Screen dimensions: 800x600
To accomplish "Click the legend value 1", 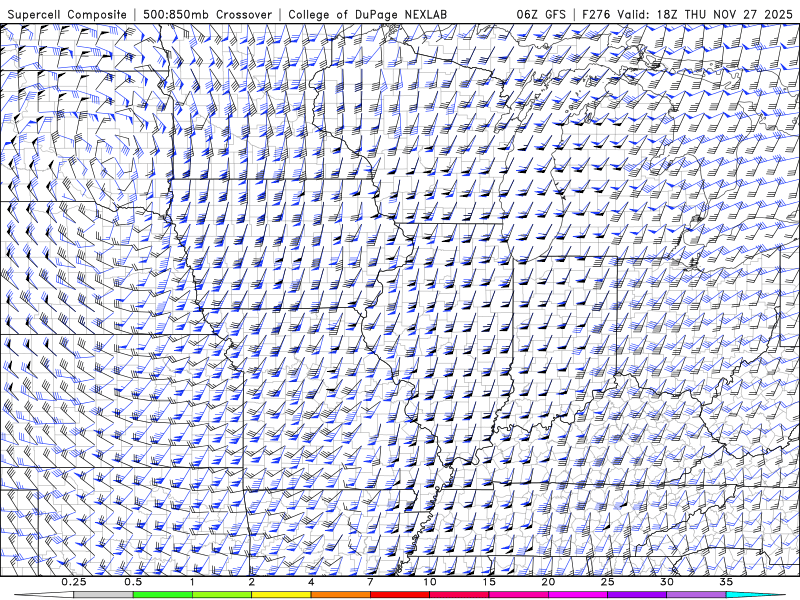I will pyautogui.click(x=192, y=582).
